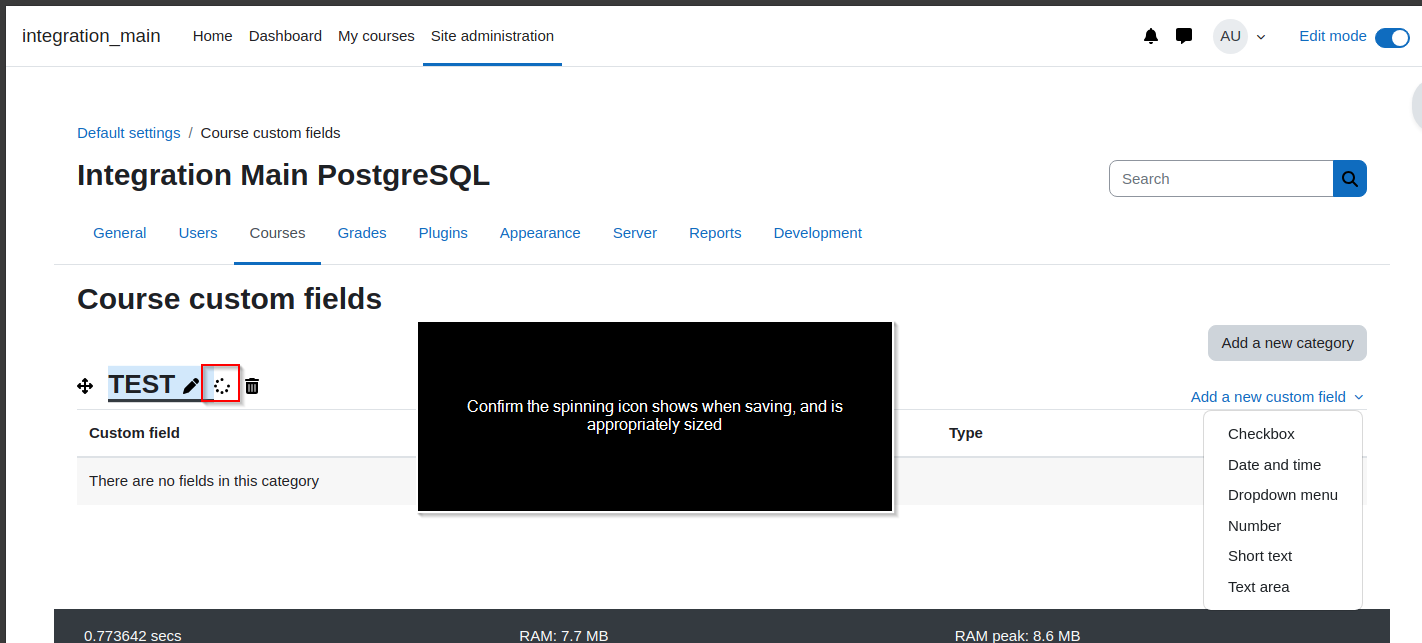The image size is (1422, 643).
Task: Switch to the Reports tab
Action: (x=715, y=233)
